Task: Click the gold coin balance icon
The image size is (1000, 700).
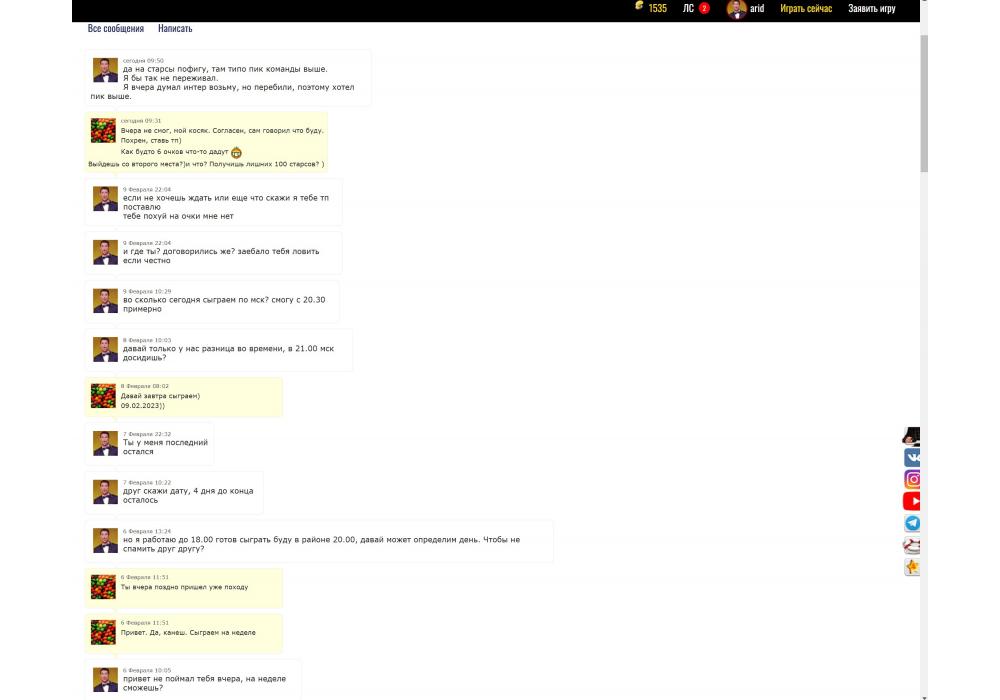Action: pos(640,7)
